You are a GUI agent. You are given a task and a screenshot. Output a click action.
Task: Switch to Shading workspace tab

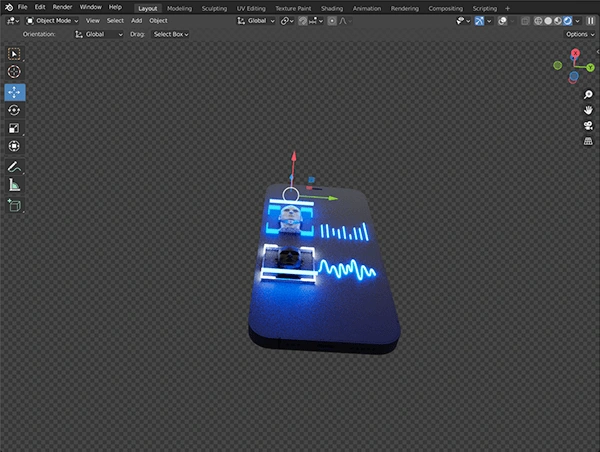(332, 8)
